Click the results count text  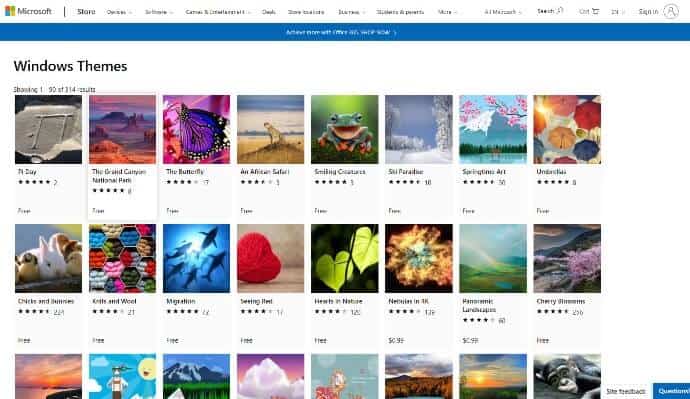[x=55, y=89]
